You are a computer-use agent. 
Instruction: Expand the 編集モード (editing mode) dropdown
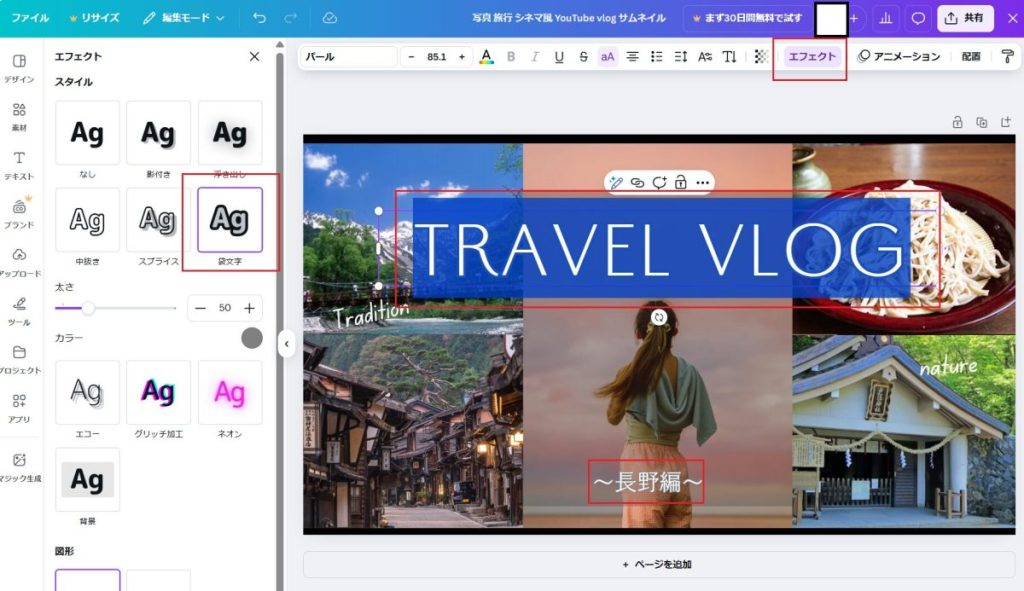pyautogui.click(x=184, y=18)
